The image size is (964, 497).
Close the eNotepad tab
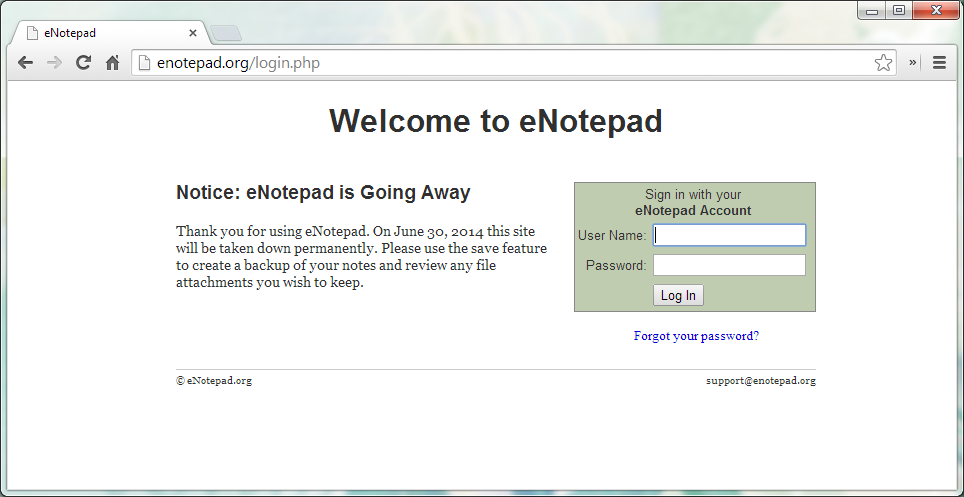tap(192, 33)
